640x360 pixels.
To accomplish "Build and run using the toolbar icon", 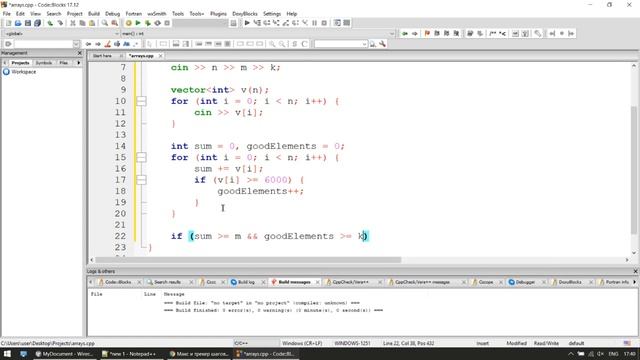I will click(148, 23).
